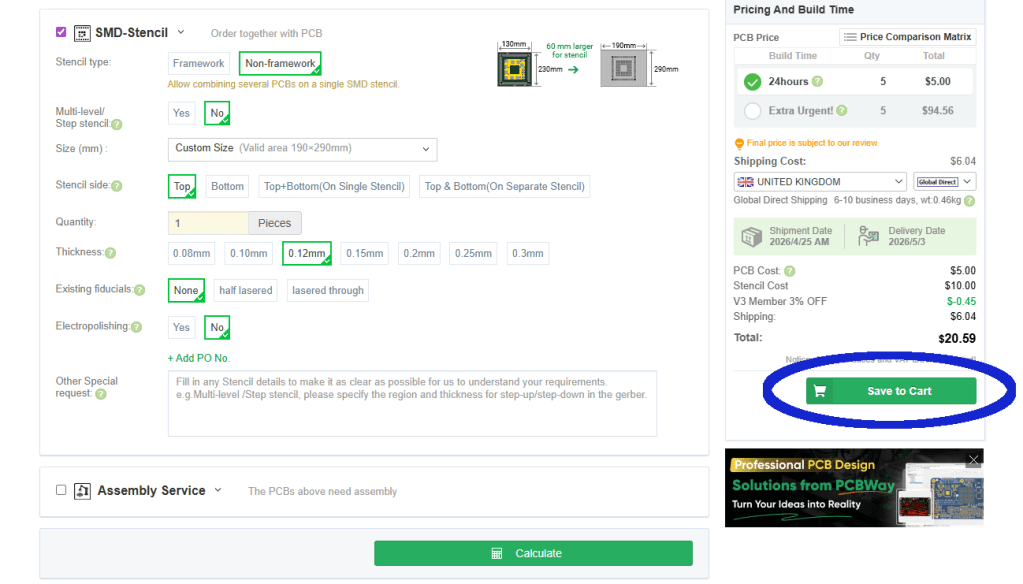Uncheck the SMD-Stencil checkbox

click(61, 32)
